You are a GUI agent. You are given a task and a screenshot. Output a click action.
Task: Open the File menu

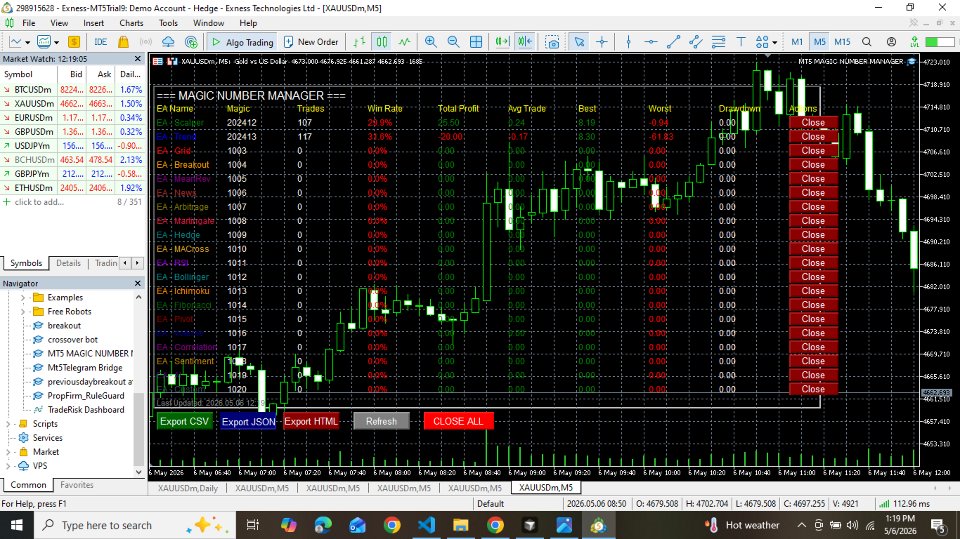pyautogui.click(x=29, y=23)
